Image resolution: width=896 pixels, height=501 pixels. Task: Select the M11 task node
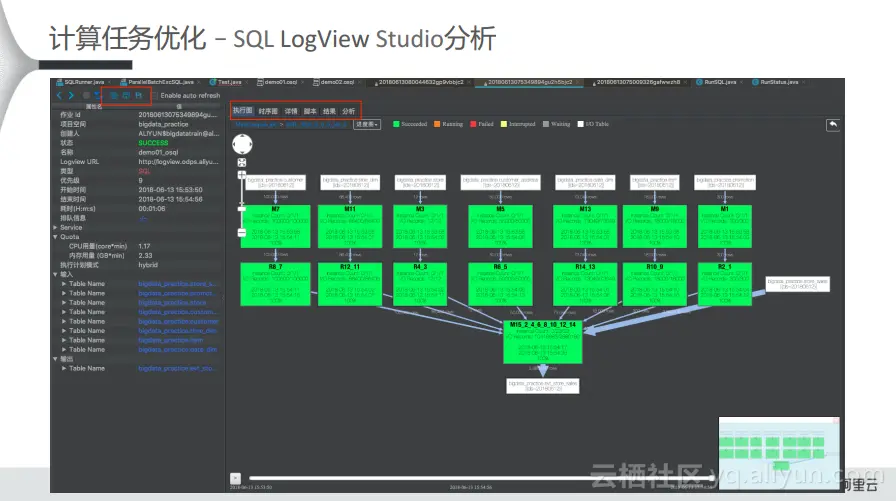(350, 226)
